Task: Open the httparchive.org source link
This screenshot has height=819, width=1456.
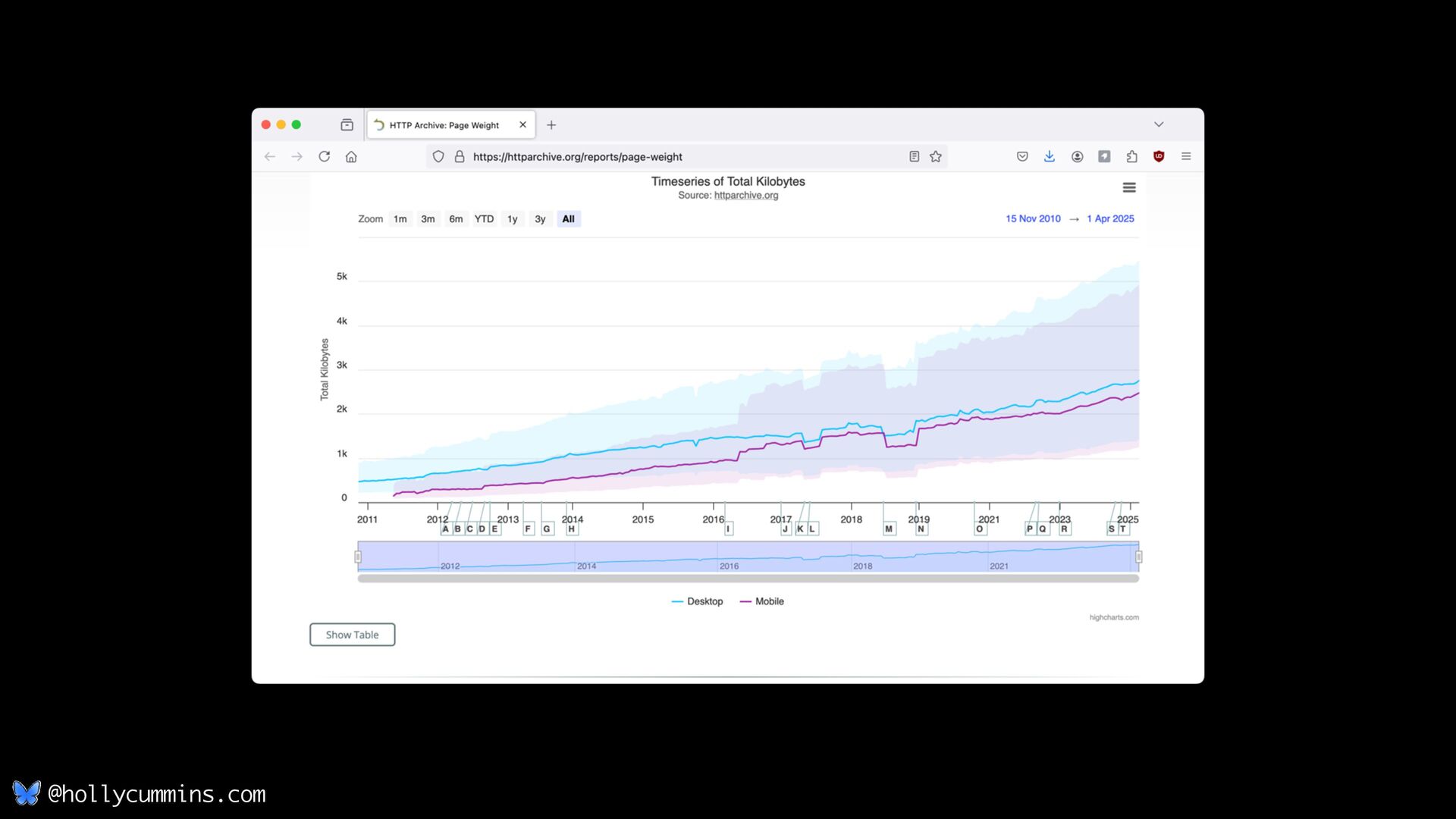Action: click(x=746, y=196)
